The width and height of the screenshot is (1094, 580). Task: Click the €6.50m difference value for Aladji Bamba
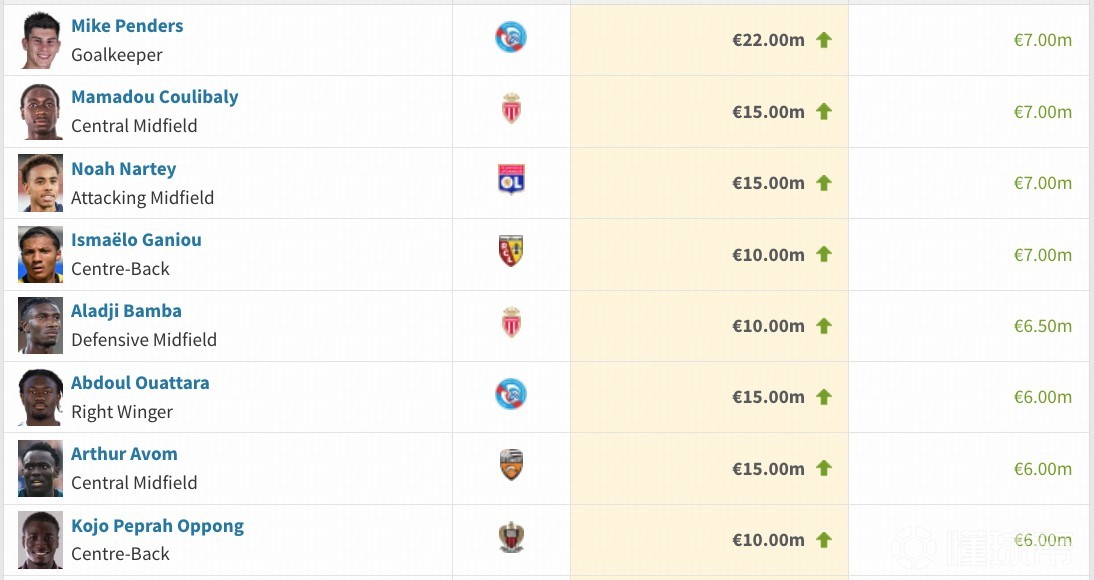click(x=1042, y=326)
